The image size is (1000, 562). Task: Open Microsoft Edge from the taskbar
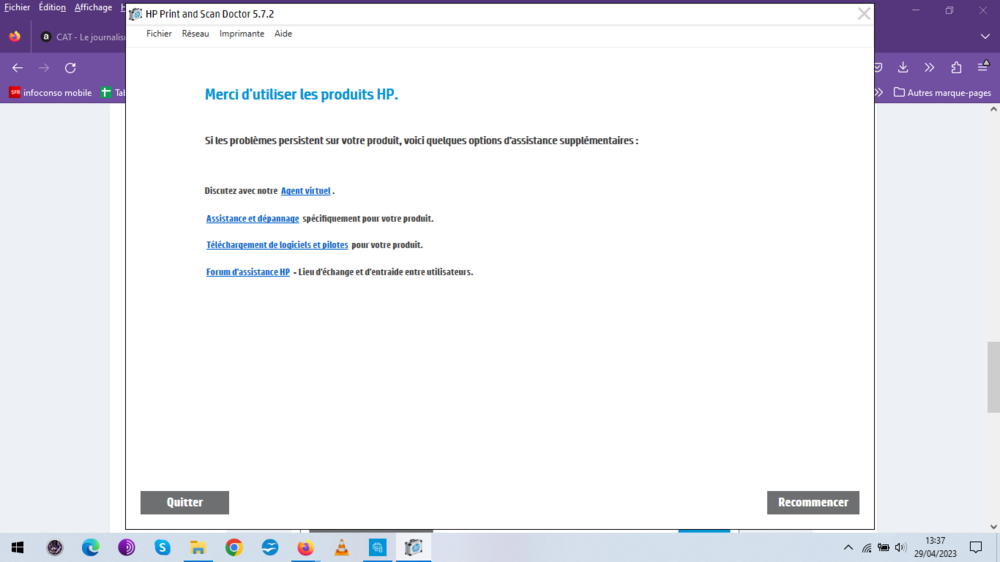pos(91,547)
